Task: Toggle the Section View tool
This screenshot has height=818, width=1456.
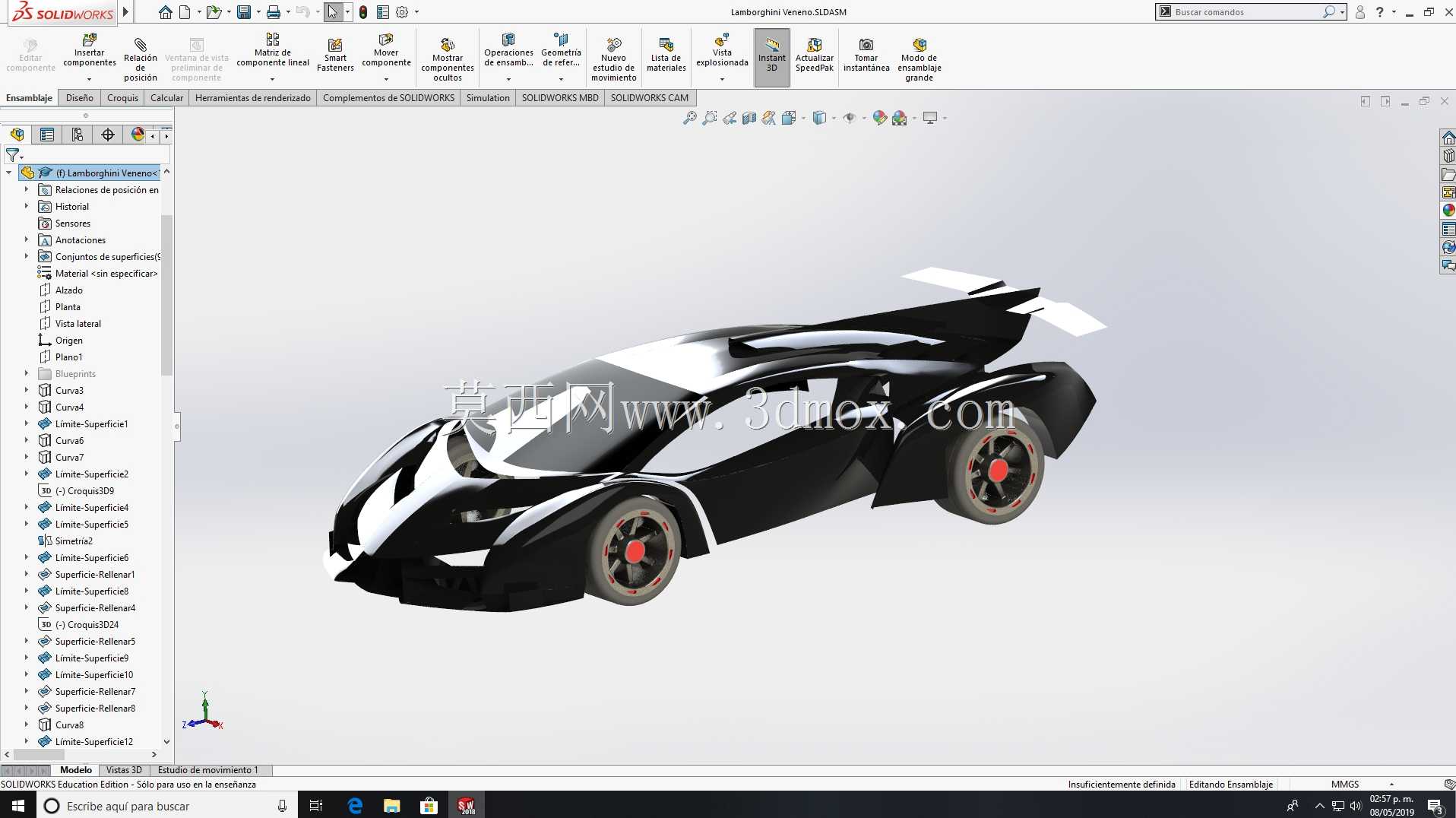Action: (749, 118)
